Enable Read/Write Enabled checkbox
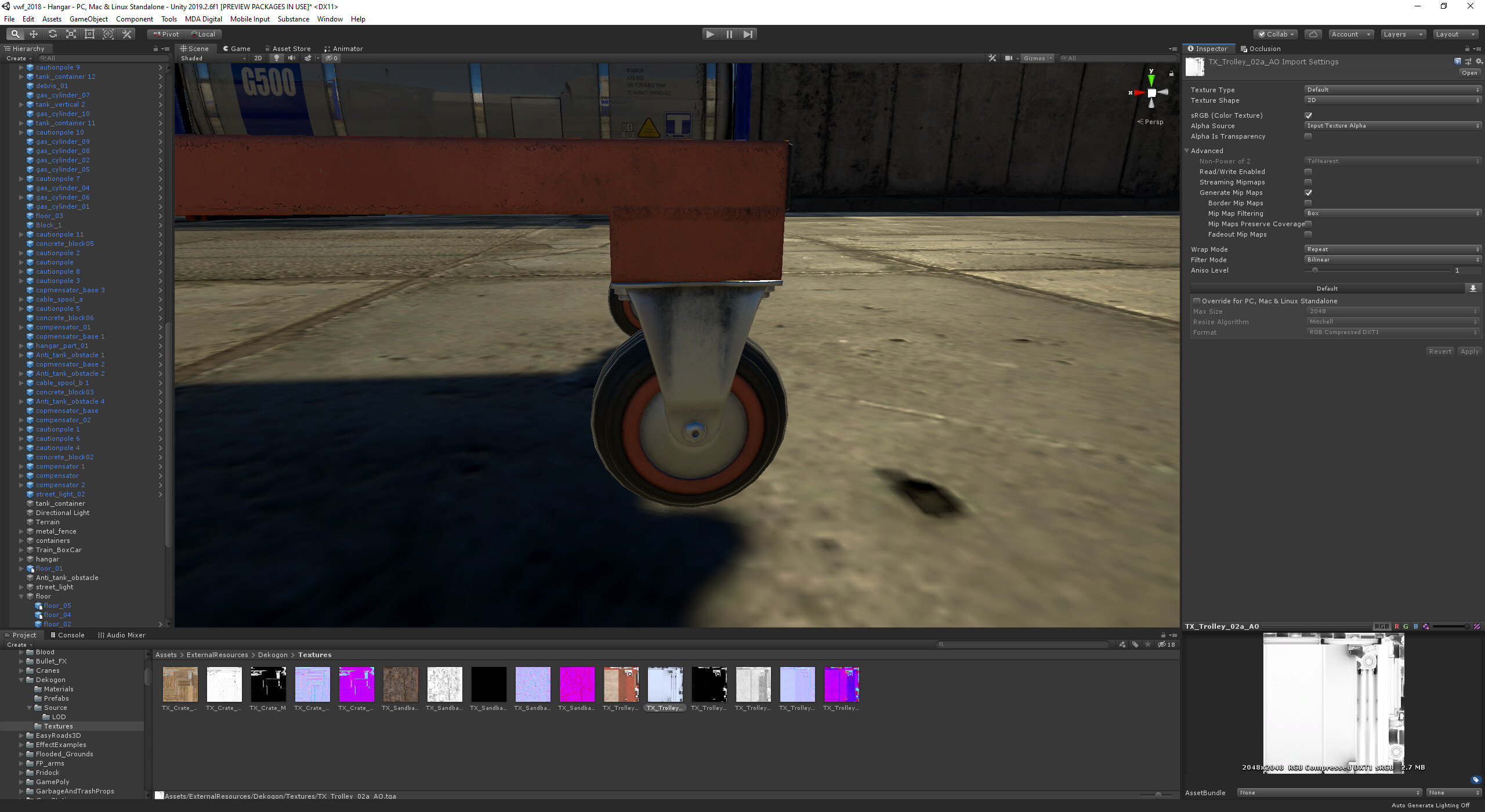This screenshot has height=812, width=1485. (x=1309, y=171)
